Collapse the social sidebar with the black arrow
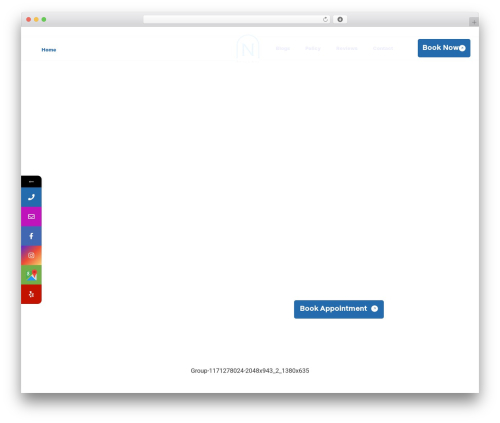 (31, 182)
